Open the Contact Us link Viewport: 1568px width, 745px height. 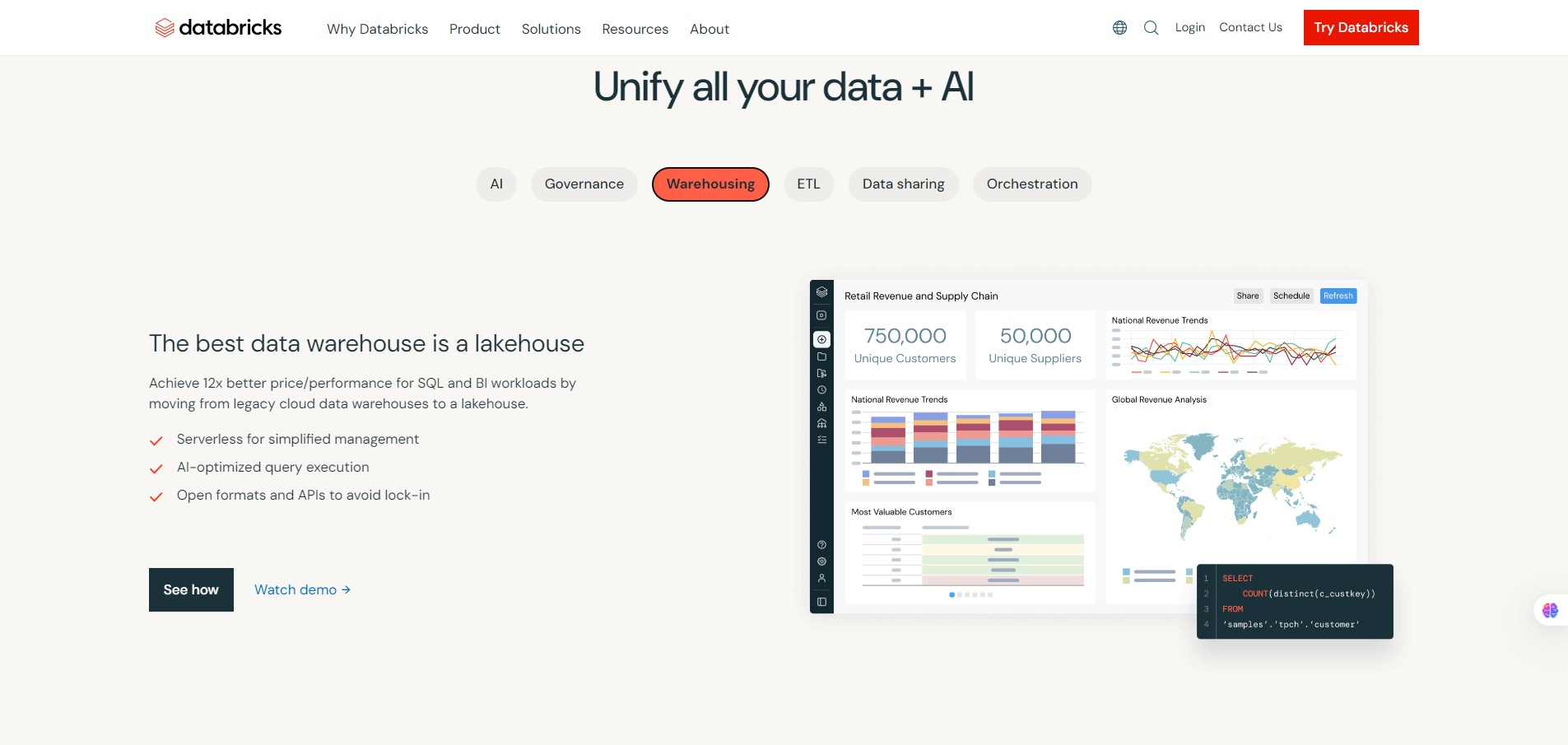(x=1250, y=27)
